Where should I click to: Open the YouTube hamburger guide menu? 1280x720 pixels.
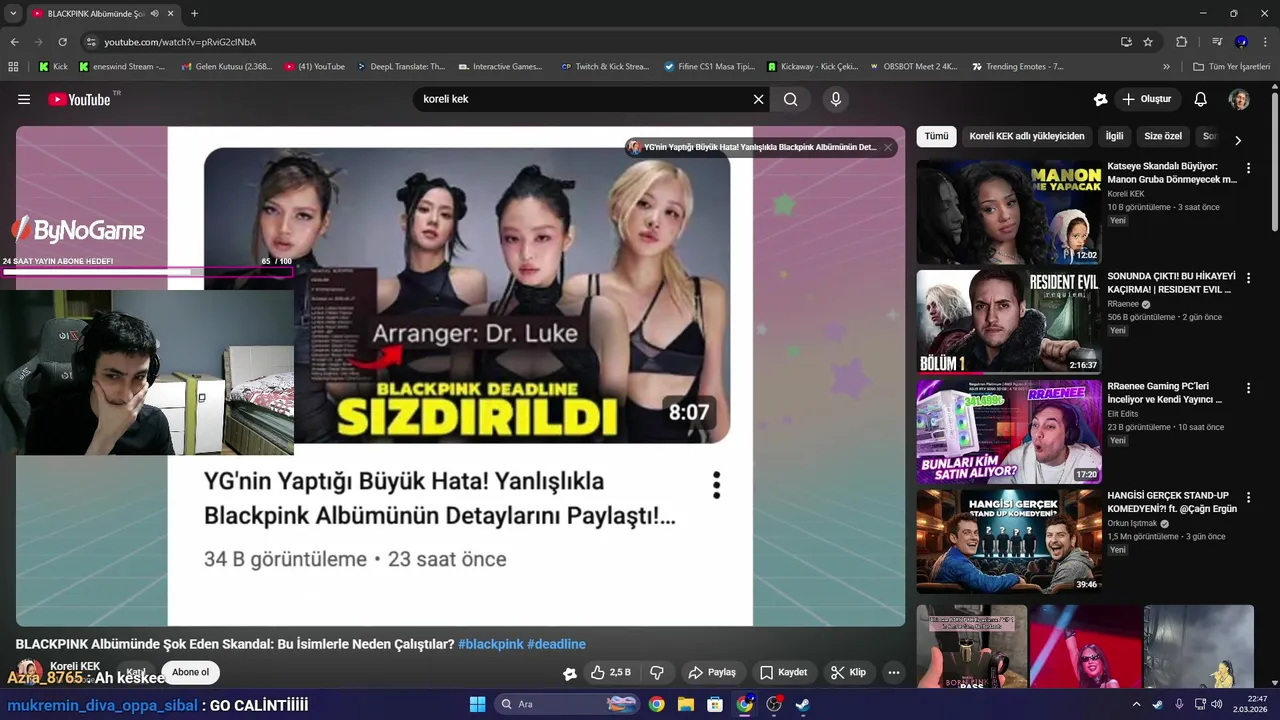[x=24, y=99]
